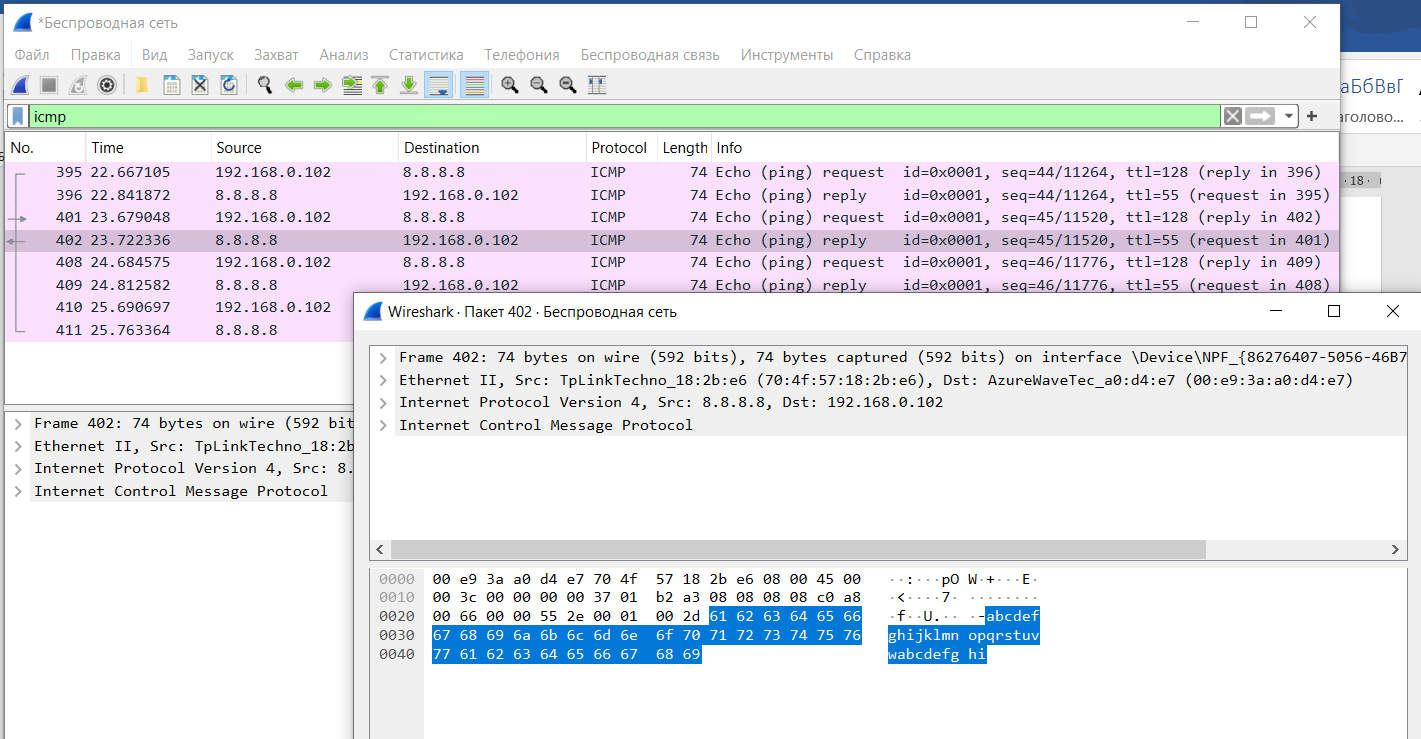Click into the icmp display filter field
This screenshot has height=739, width=1421.
tap(624, 116)
